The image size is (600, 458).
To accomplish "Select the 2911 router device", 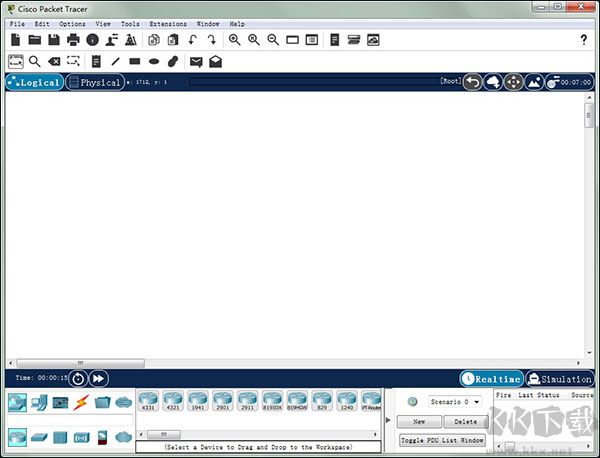I will tap(245, 402).
